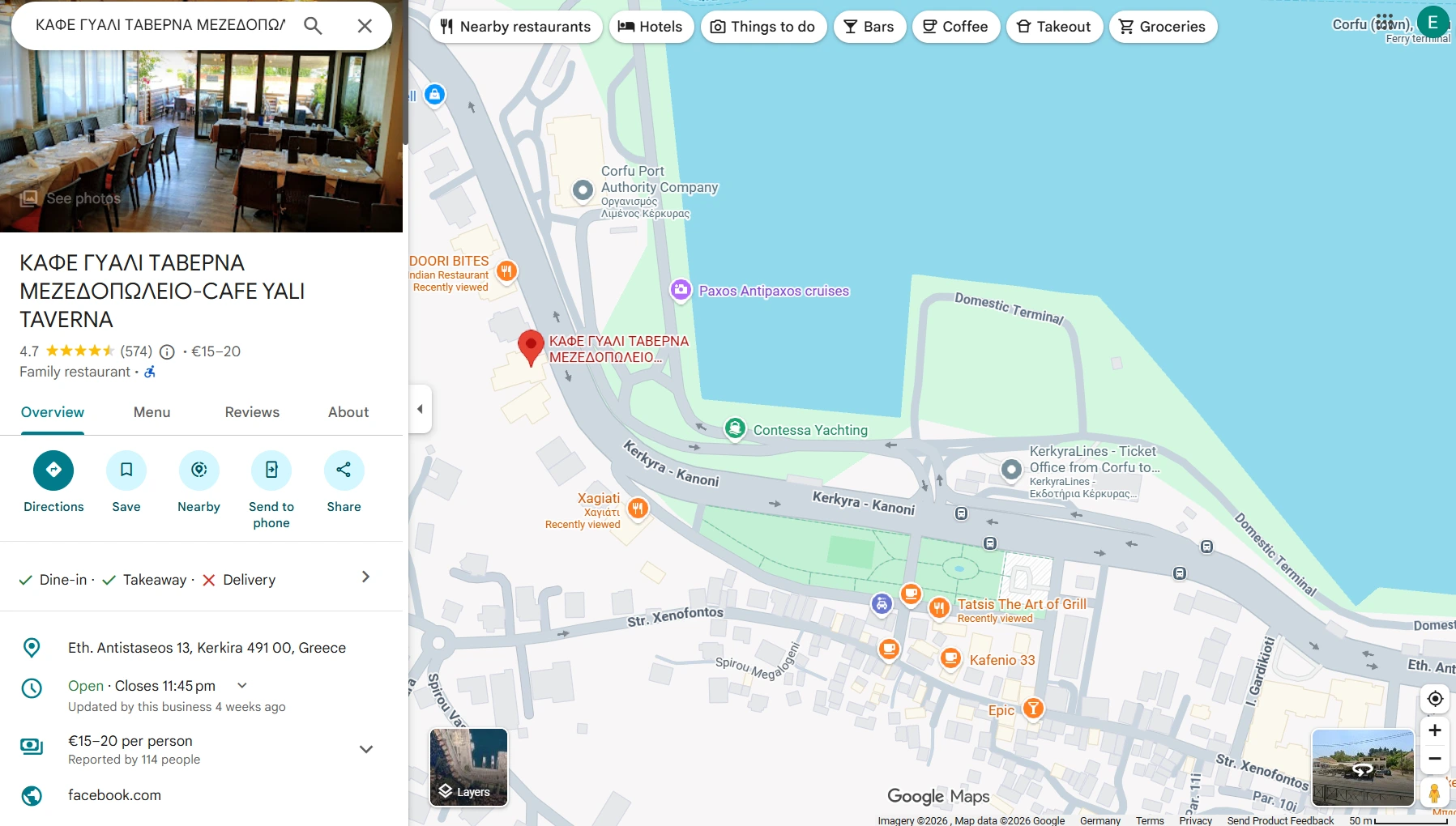Zoom out on the map

pyautogui.click(x=1435, y=759)
